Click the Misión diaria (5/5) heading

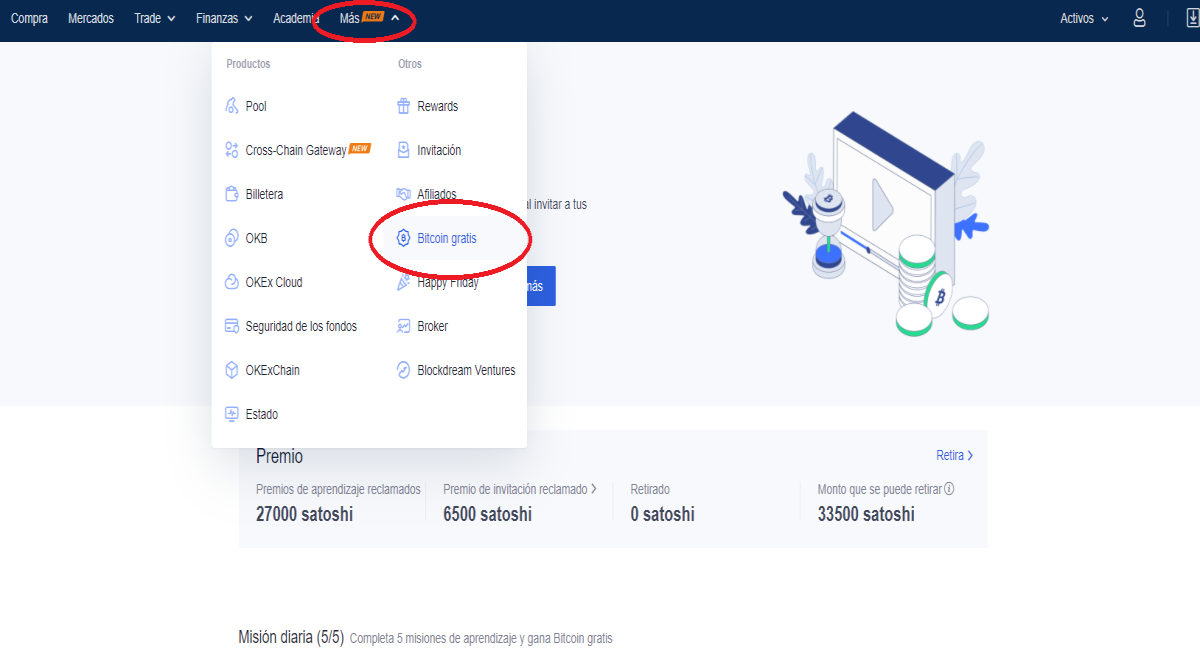pyautogui.click(x=291, y=637)
